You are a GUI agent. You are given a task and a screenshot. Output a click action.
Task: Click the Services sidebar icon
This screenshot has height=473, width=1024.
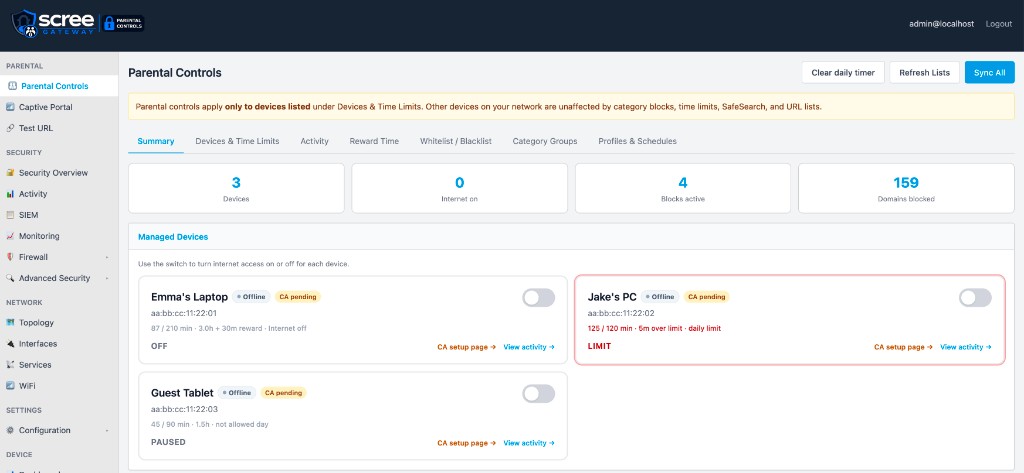pyautogui.click(x=10, y=365)
